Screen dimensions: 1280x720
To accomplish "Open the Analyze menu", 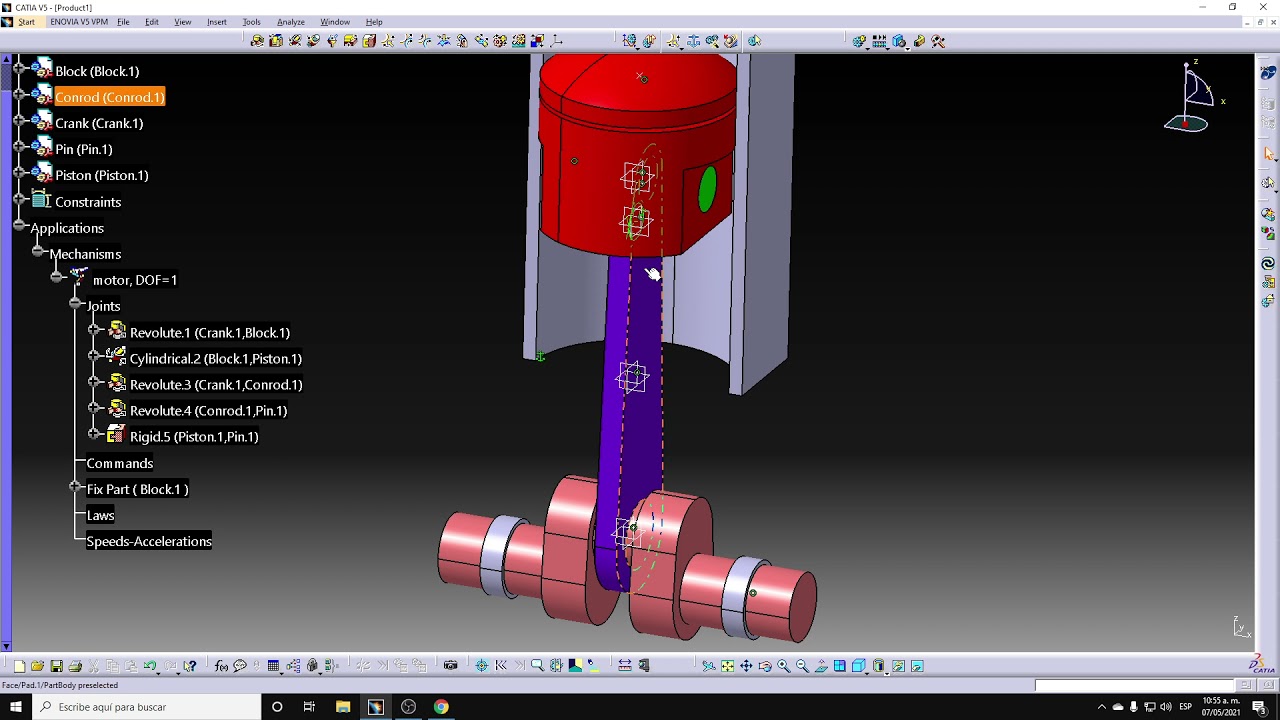I will coord(291,22).
